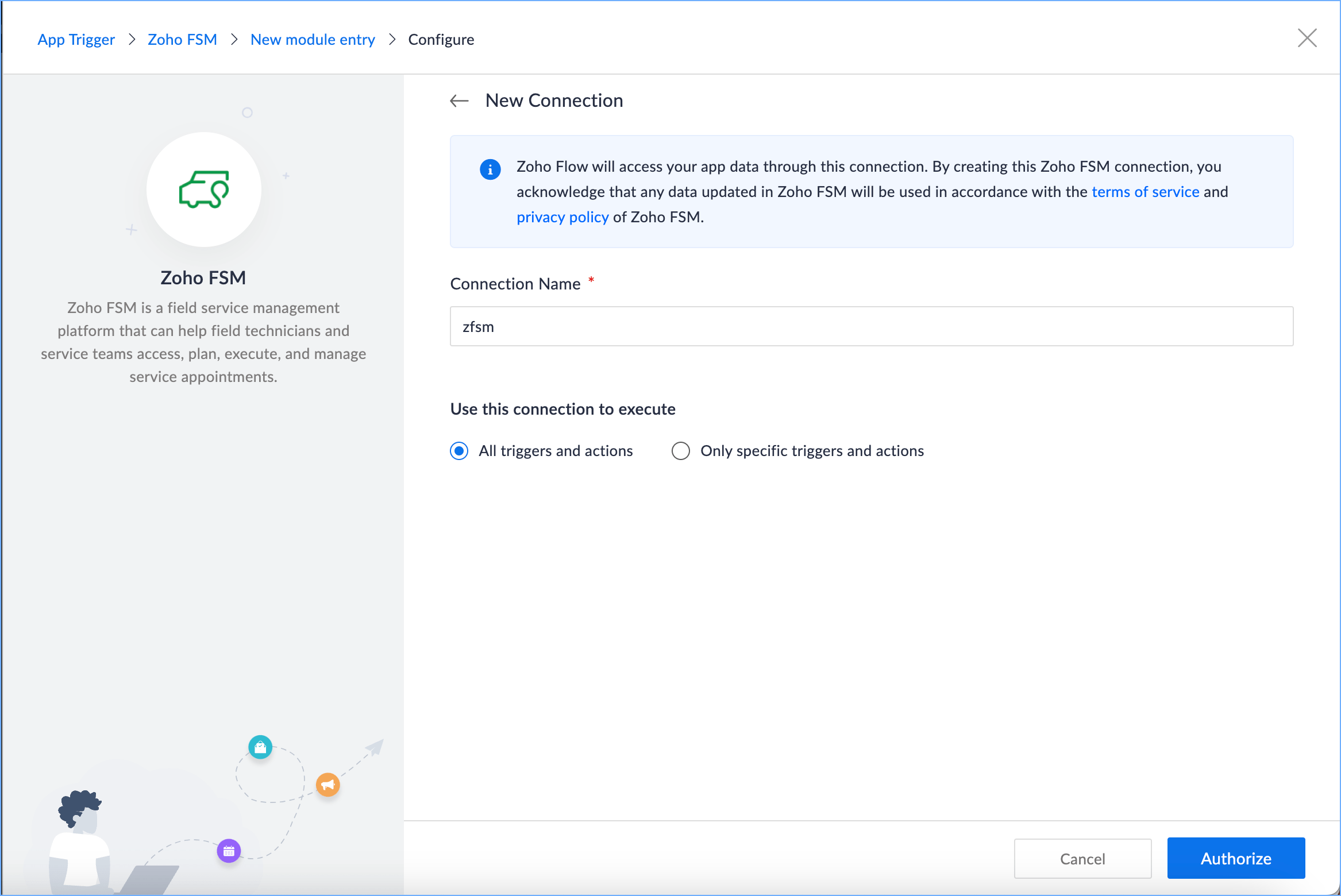The width and height of the screenshot is (1341, 896).
Task: Open the terms of service link
Action: coord(1145,192)
